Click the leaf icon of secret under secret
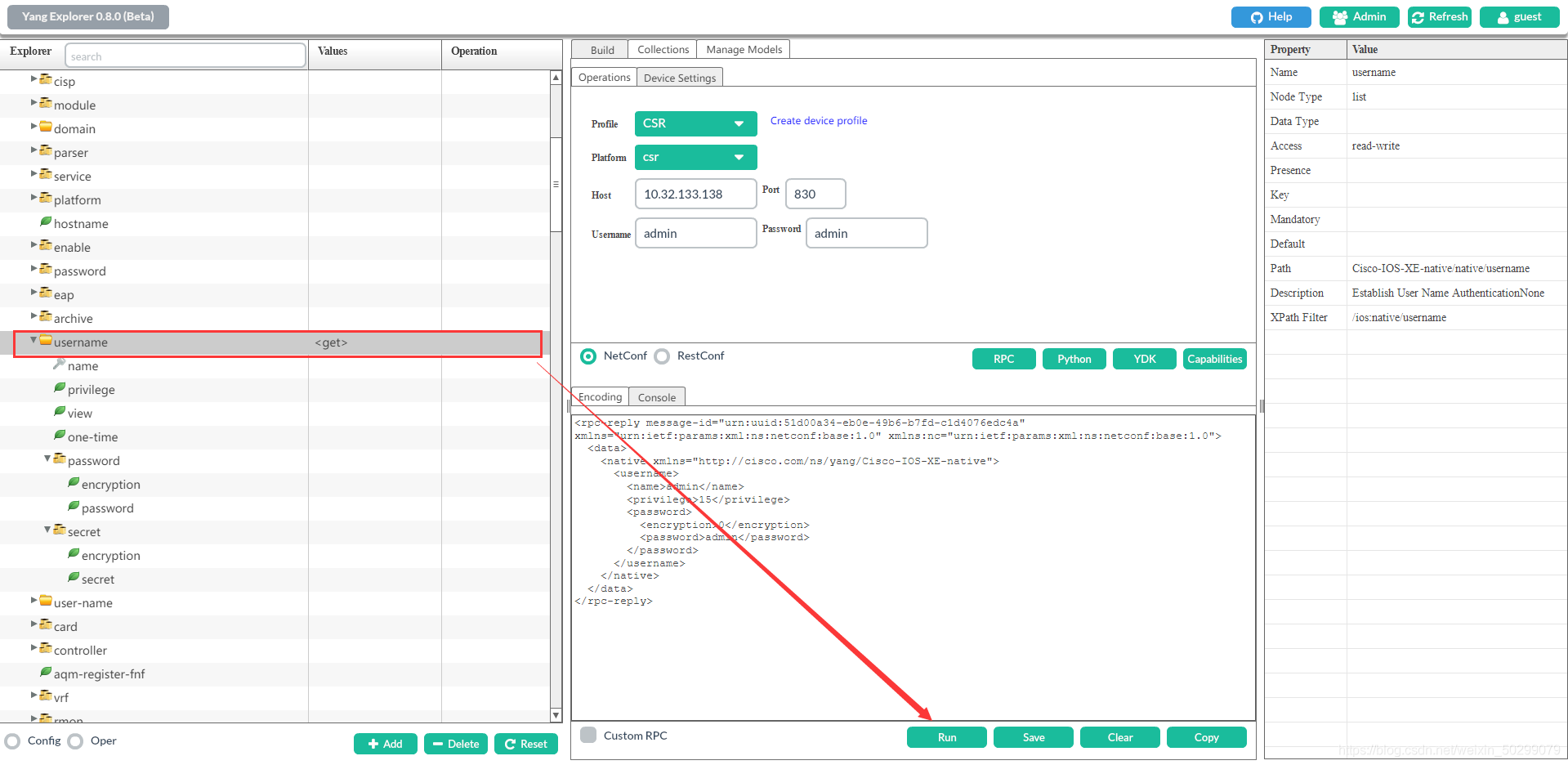 [x=74, y=577]
